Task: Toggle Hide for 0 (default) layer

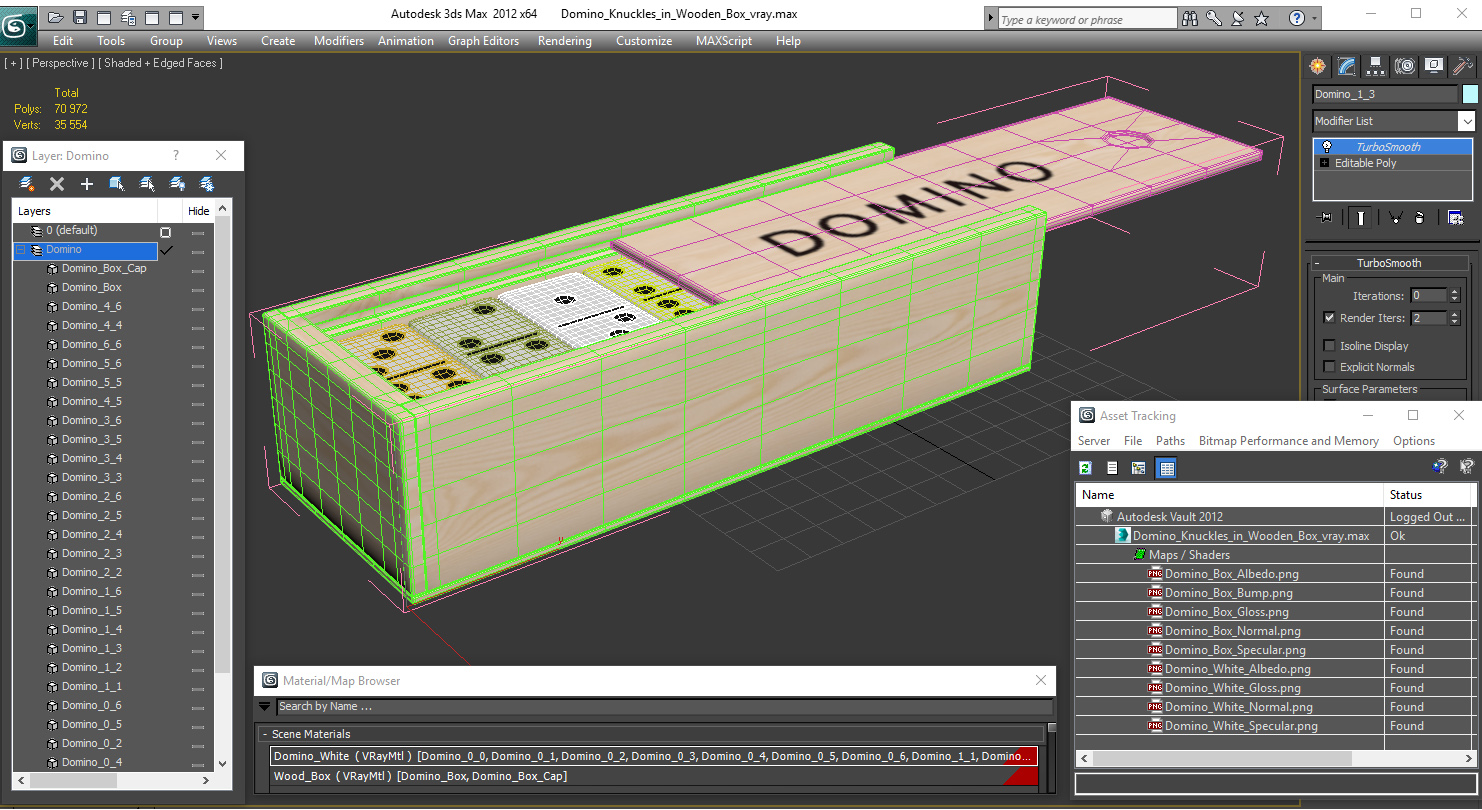Action: pyautogui.click(x=198, y=231)
